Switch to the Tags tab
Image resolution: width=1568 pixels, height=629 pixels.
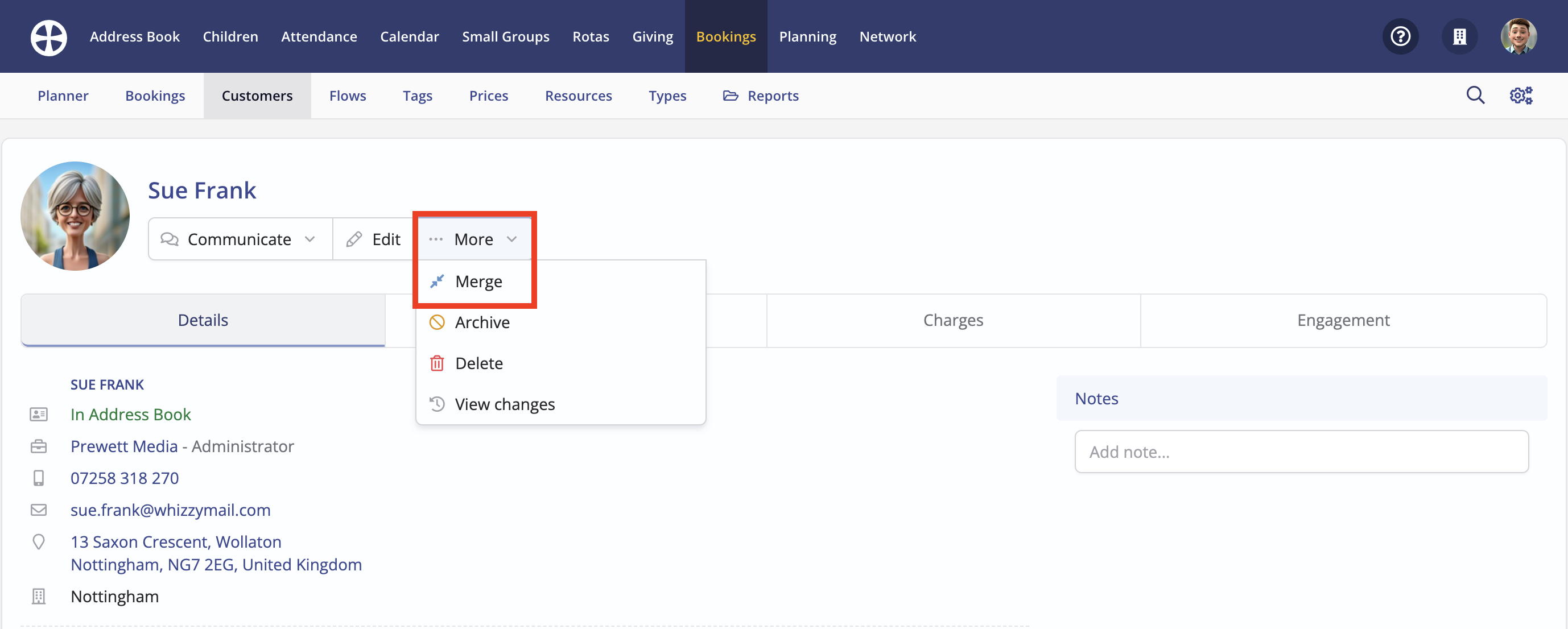click(x=417, y=96)
